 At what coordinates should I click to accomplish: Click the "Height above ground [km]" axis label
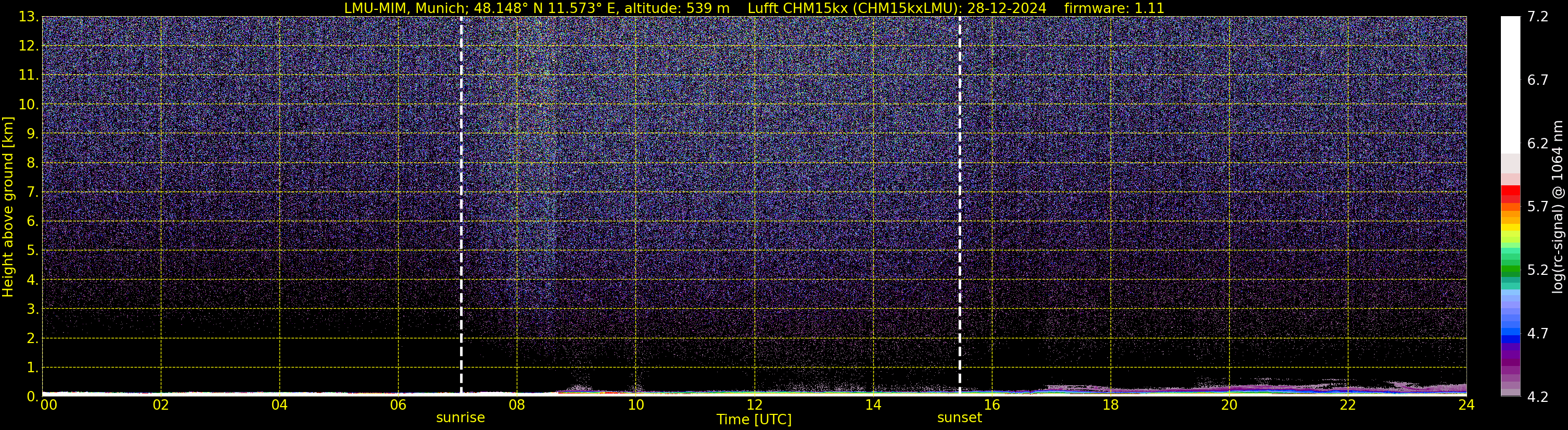(x=8, y=207)
